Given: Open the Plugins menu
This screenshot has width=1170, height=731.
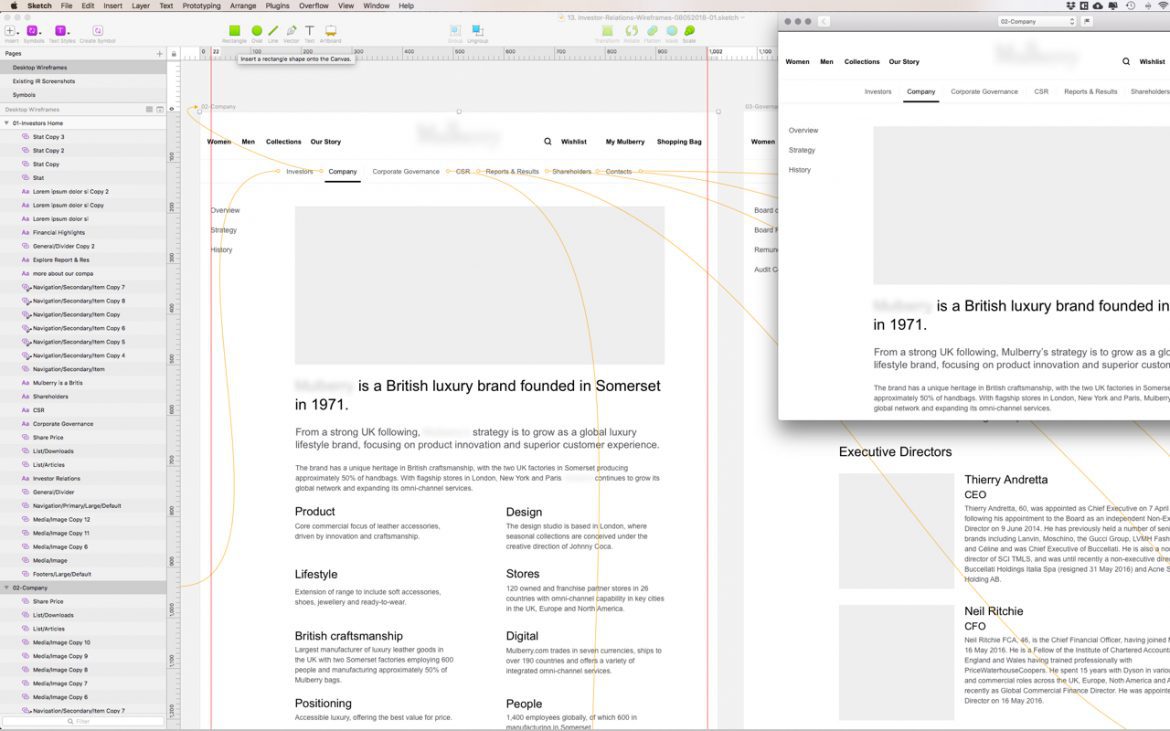Looking at the screenshot, I should pyautogui.click(x=278, y=5).
